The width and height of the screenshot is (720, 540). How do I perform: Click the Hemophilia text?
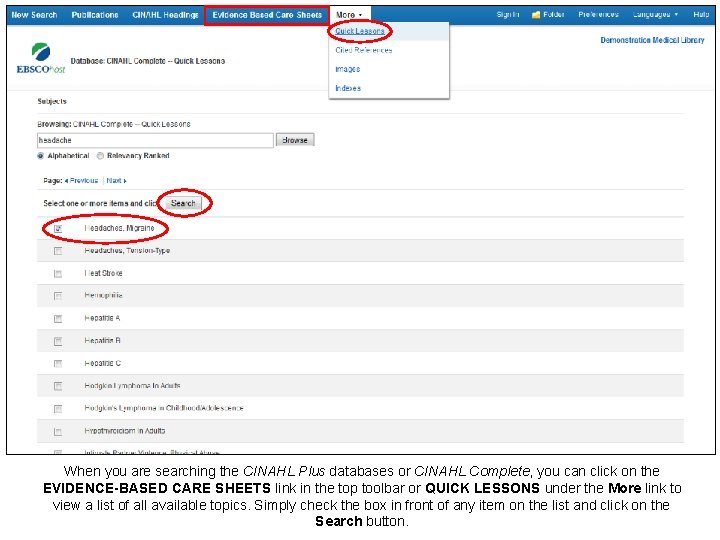[x=103, y=295]
